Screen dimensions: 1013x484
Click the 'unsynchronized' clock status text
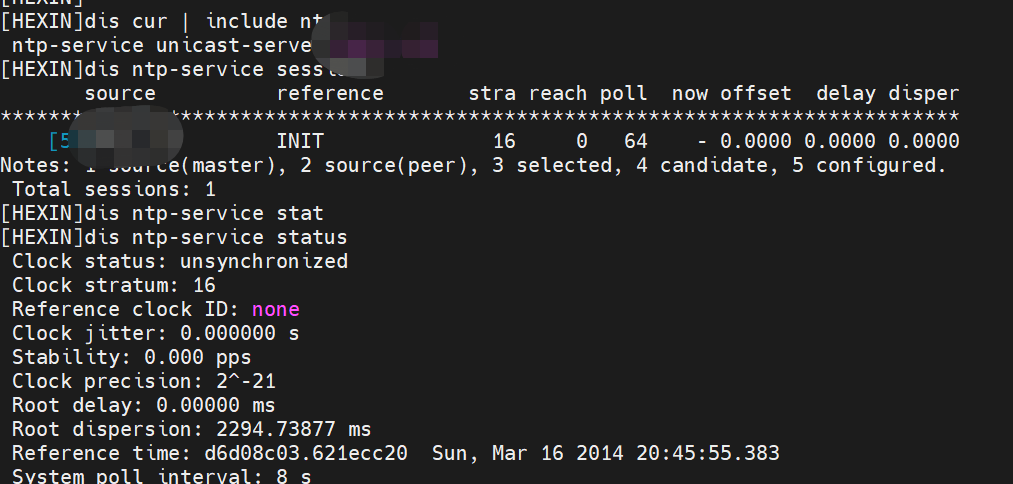[x=264, y=261]
